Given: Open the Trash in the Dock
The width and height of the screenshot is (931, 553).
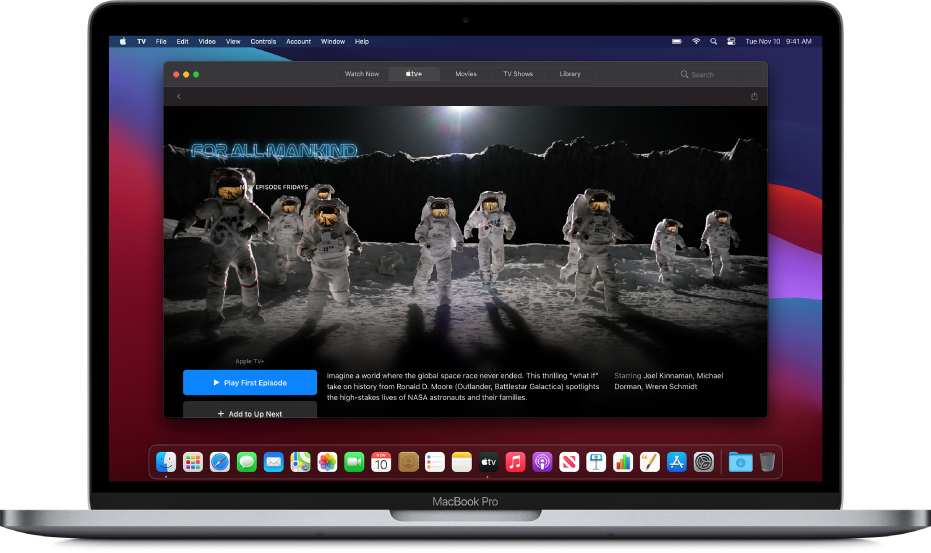Looking at the screenshot, I should click(x=767, y=462).
